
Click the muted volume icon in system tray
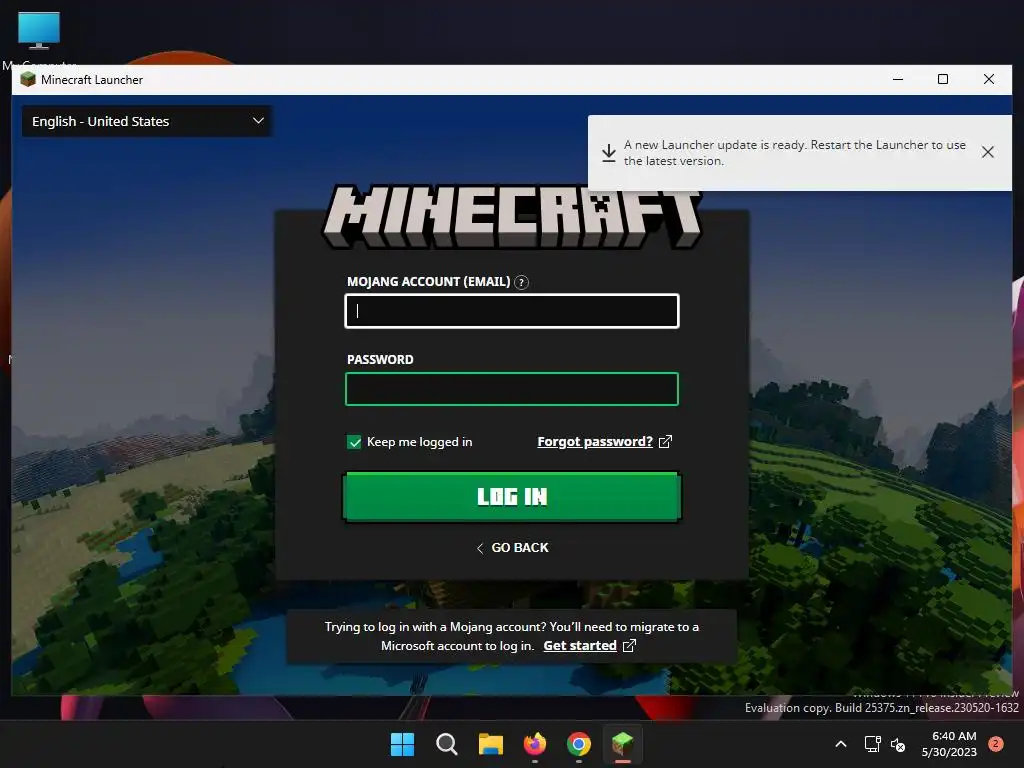[x=899, y=744]
